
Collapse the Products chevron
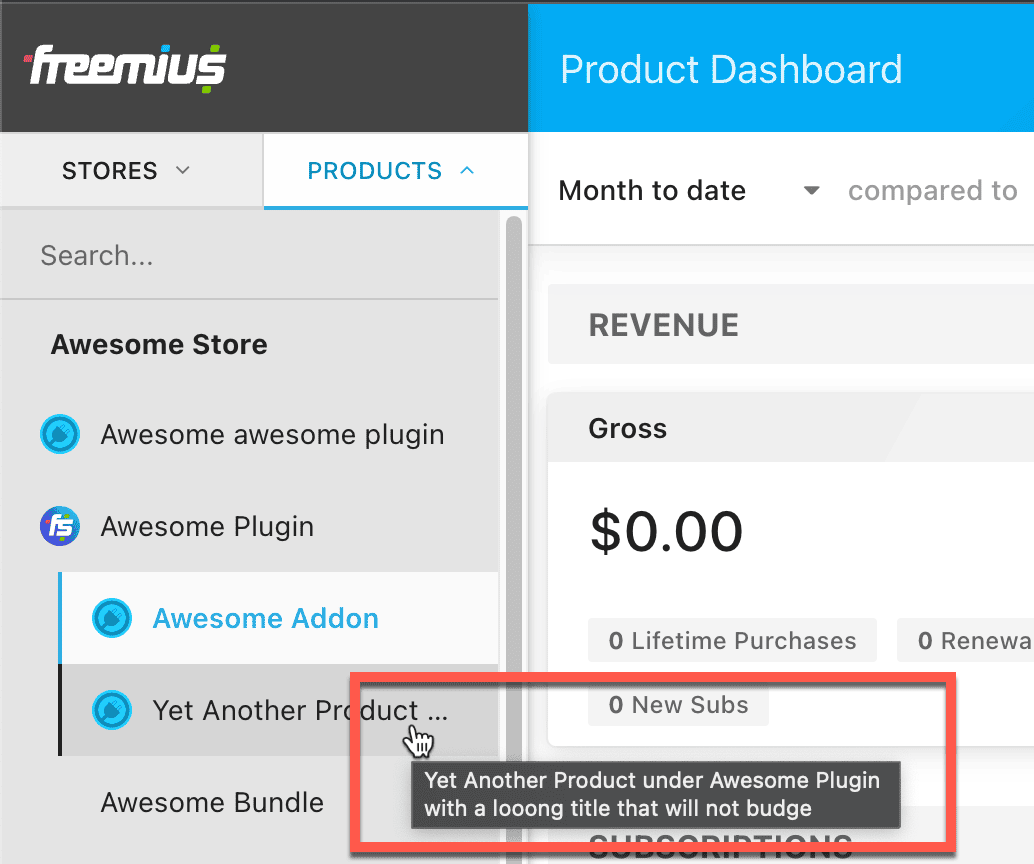tap(467, 170)
